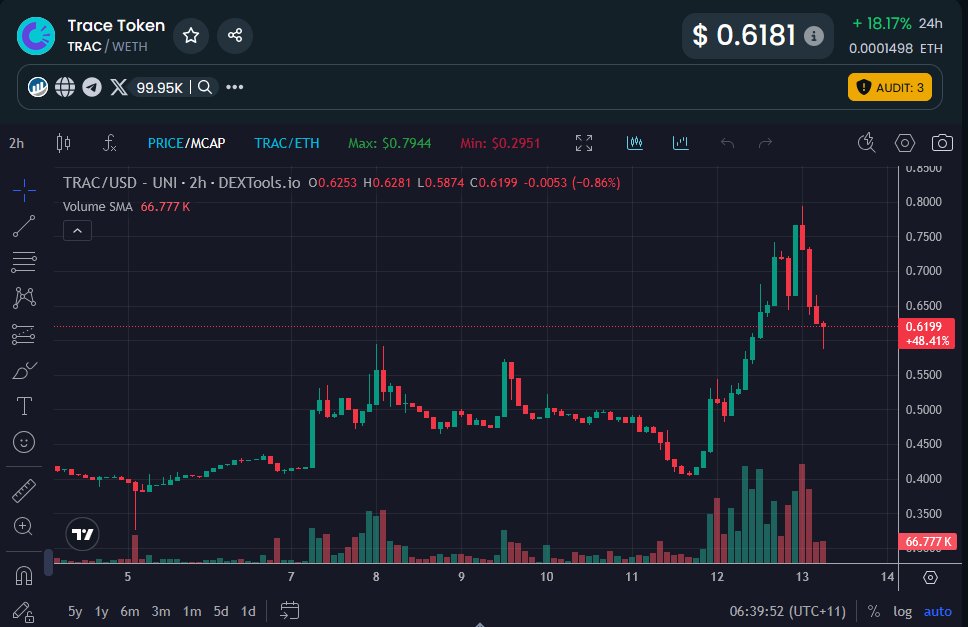Collapse the indicator legend chevron
The width and height of the screenshot is (968, 627).
pos(77,231)
